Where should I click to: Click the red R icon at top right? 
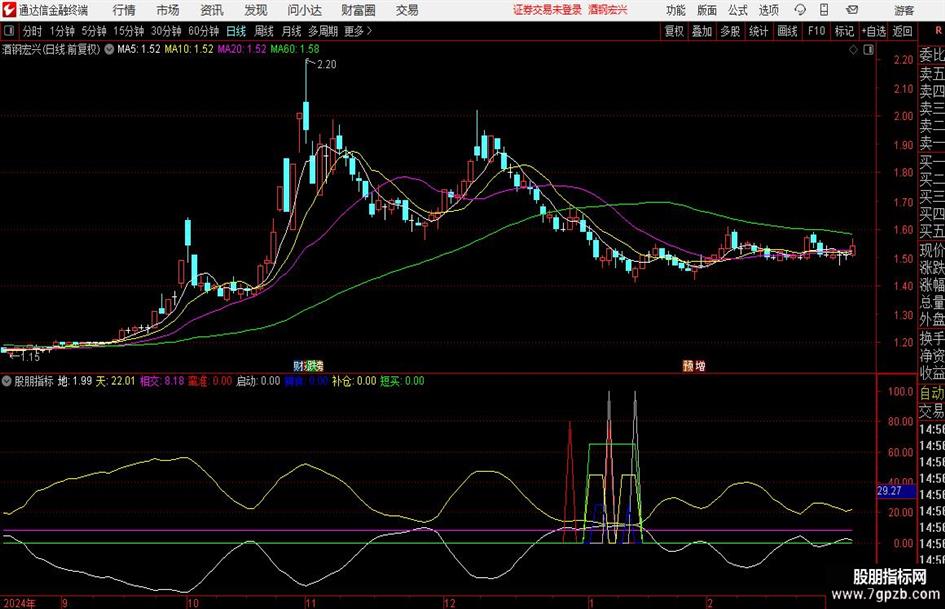[938, 31]
